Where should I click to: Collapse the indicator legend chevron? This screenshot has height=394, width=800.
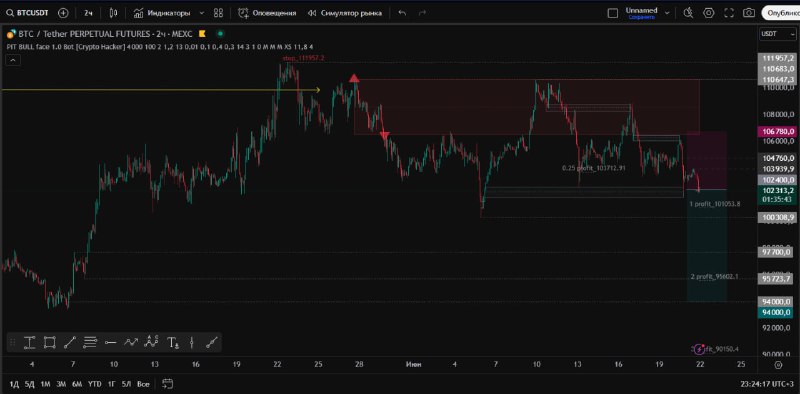coord(13,60)
